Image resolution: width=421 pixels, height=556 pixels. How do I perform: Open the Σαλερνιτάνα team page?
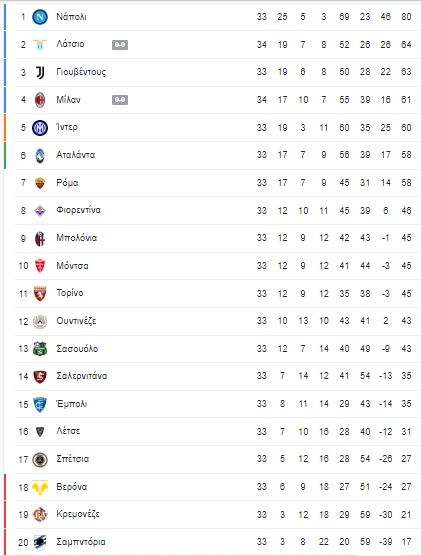pos(82,376)
